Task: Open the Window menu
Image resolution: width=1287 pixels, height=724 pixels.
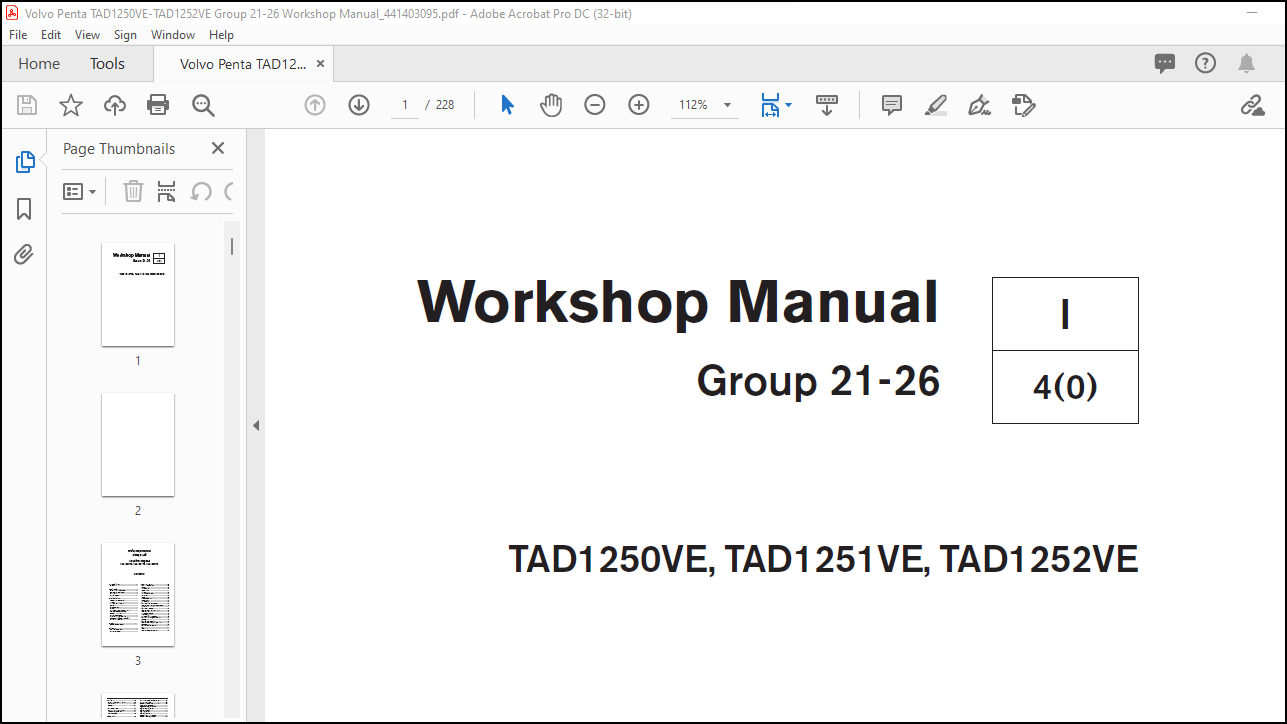Action: 173,35
